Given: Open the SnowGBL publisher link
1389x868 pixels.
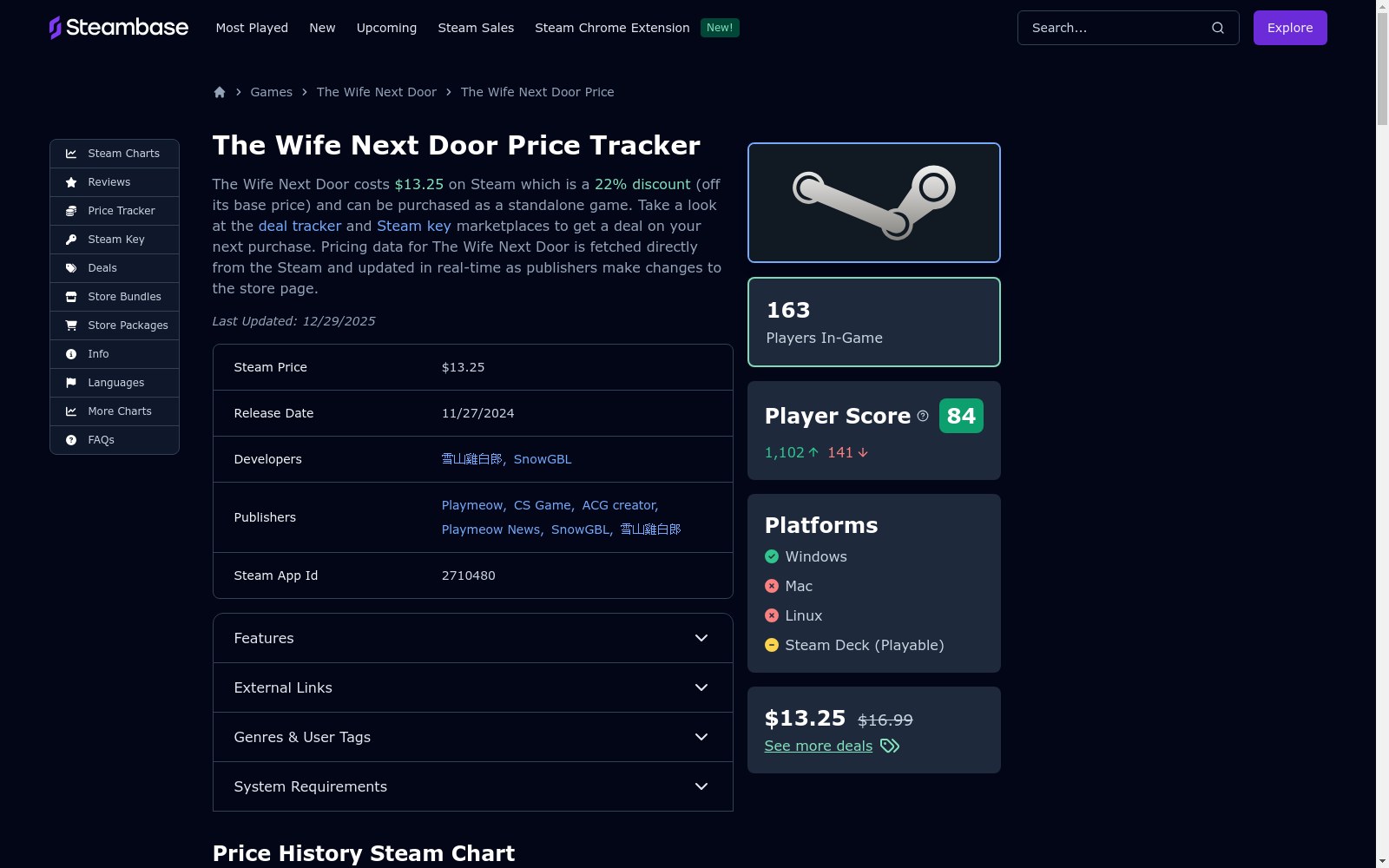Looking at the screenshot, I should pos(581,529).
